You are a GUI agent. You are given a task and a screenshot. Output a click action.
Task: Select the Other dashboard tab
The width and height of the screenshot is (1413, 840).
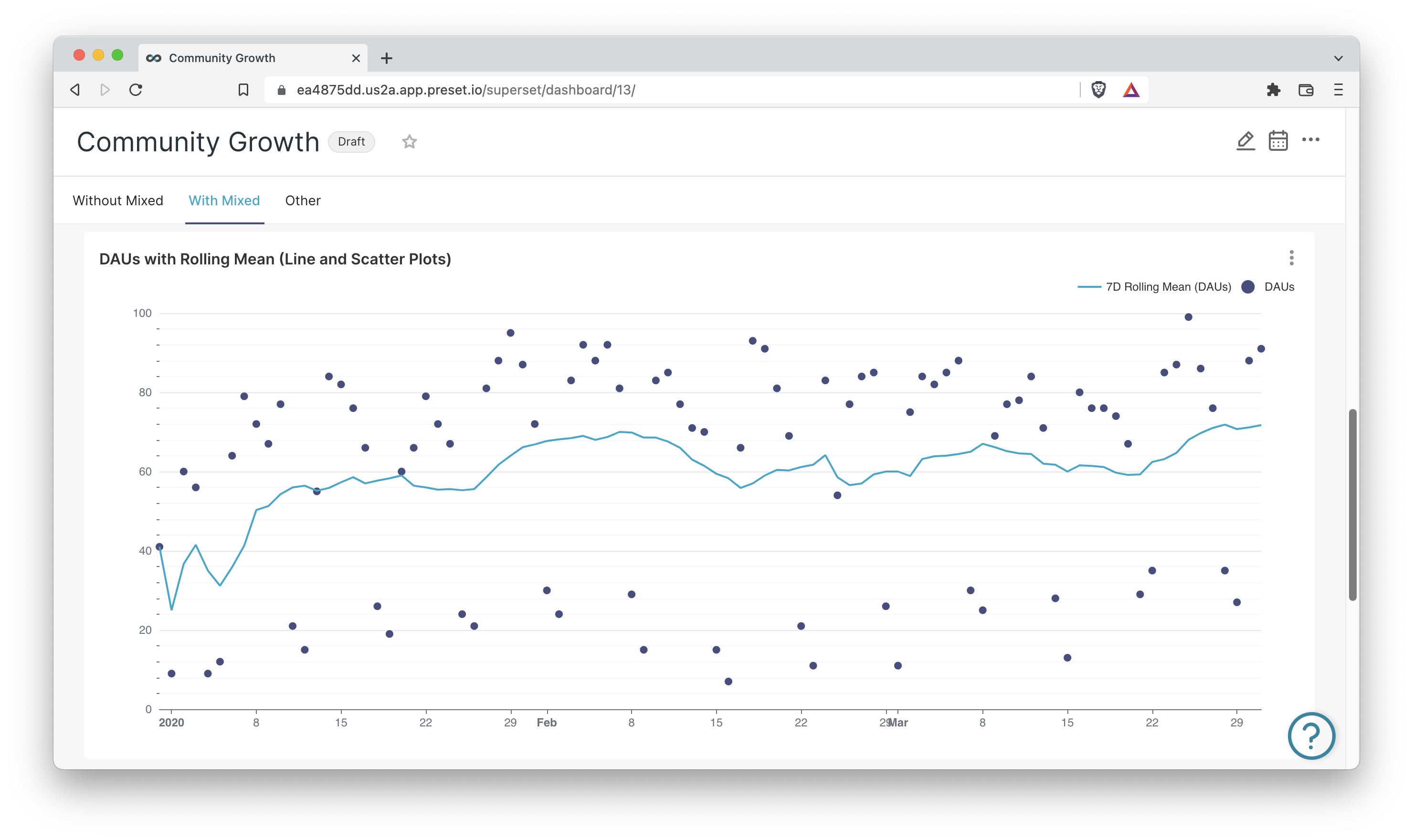click(x=303, y=200)
